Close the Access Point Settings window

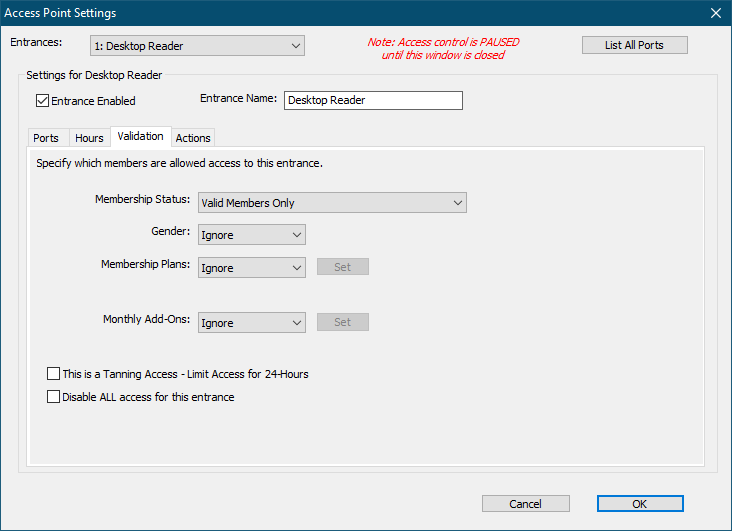click(715, 13)
